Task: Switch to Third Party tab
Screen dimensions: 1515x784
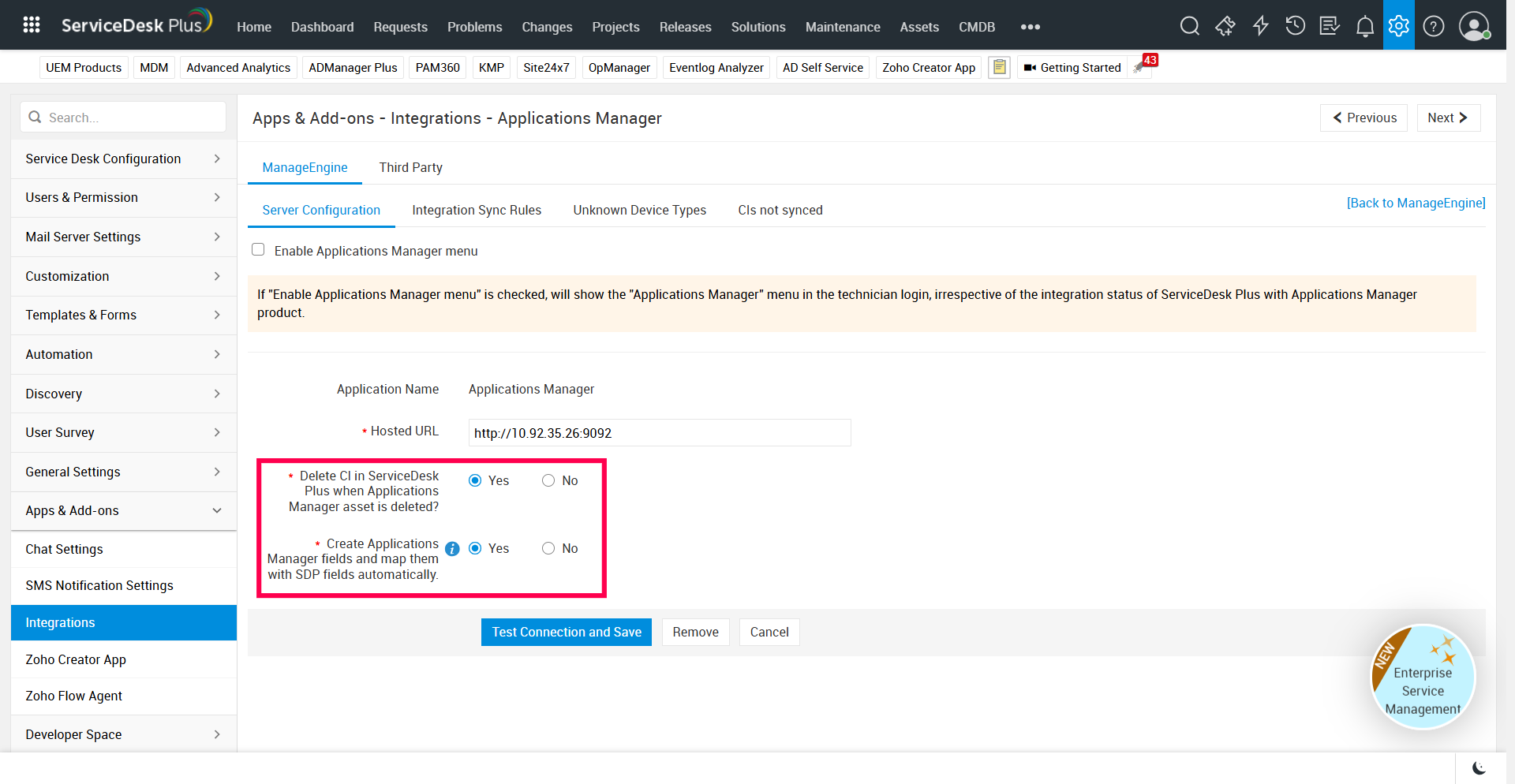Action: pyautogui.click(x=410, y=167)
